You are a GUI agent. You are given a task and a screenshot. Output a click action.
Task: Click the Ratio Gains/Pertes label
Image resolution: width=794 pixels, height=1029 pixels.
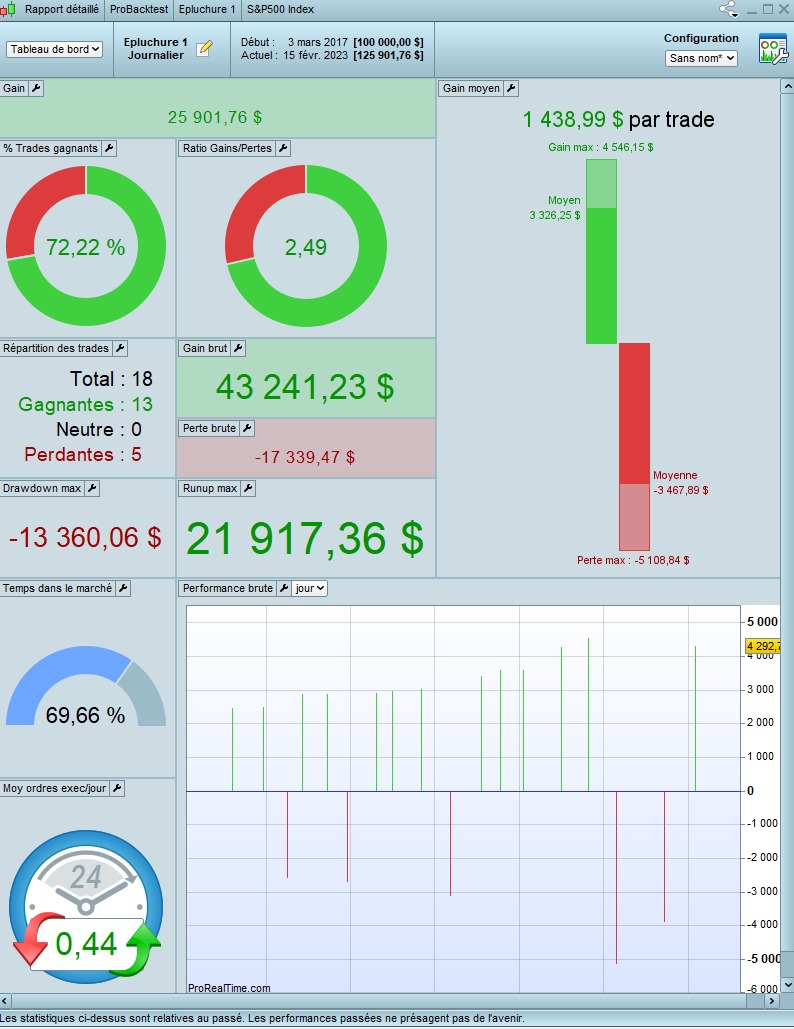click(x=227, y=148)
